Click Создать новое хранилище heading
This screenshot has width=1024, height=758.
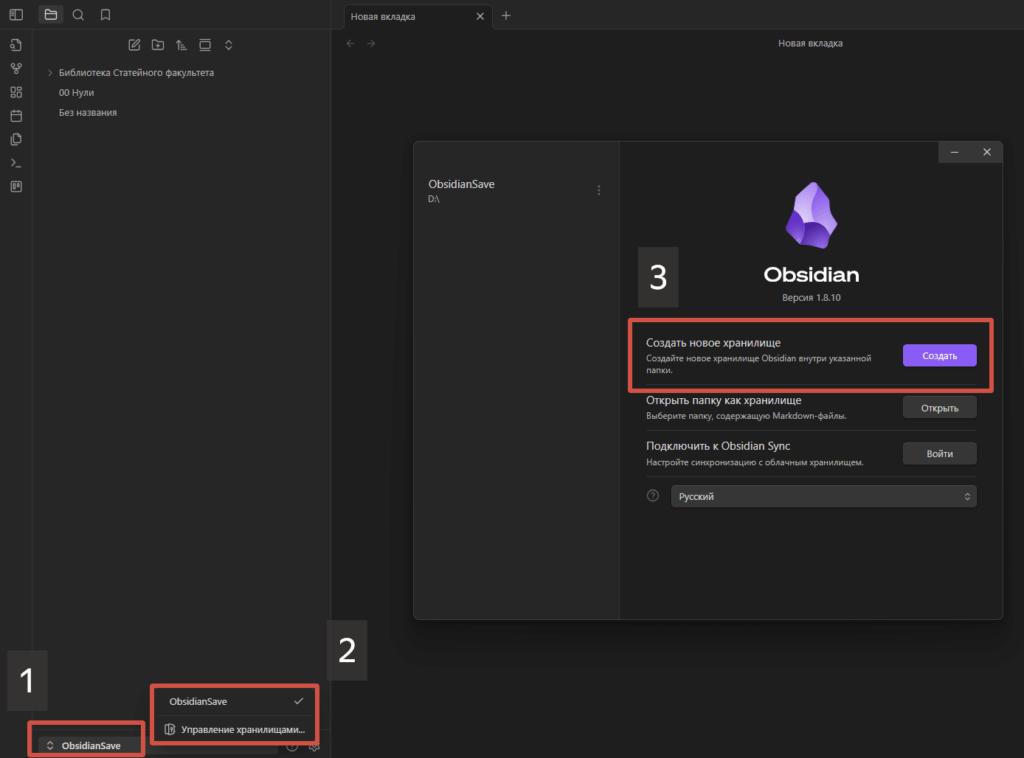click(x=713, y=343)
